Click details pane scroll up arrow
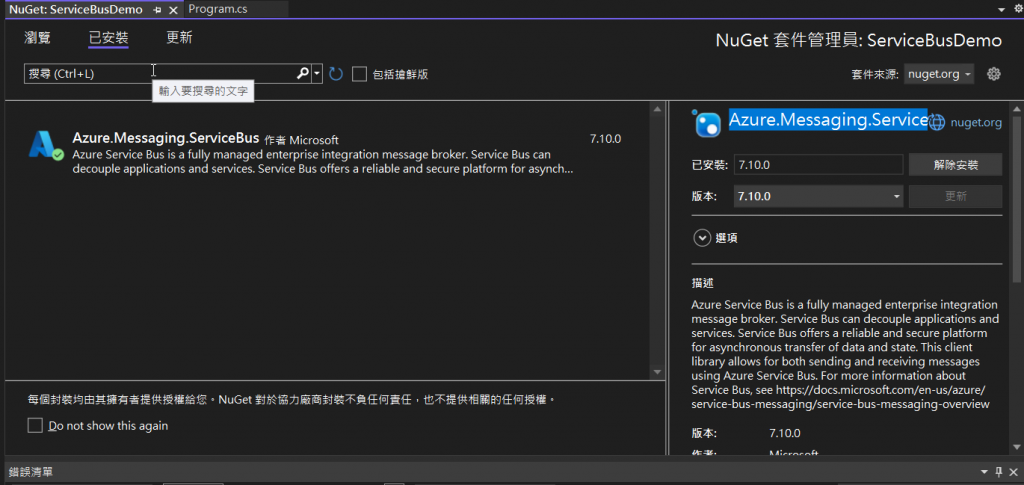The width and height of the screenshot is (1024, 485). point(1016,108)
